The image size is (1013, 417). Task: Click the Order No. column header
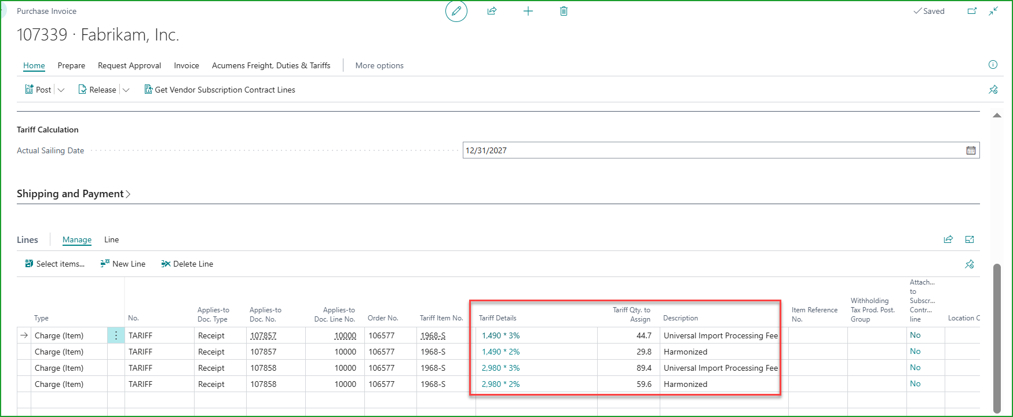[382, 318]
